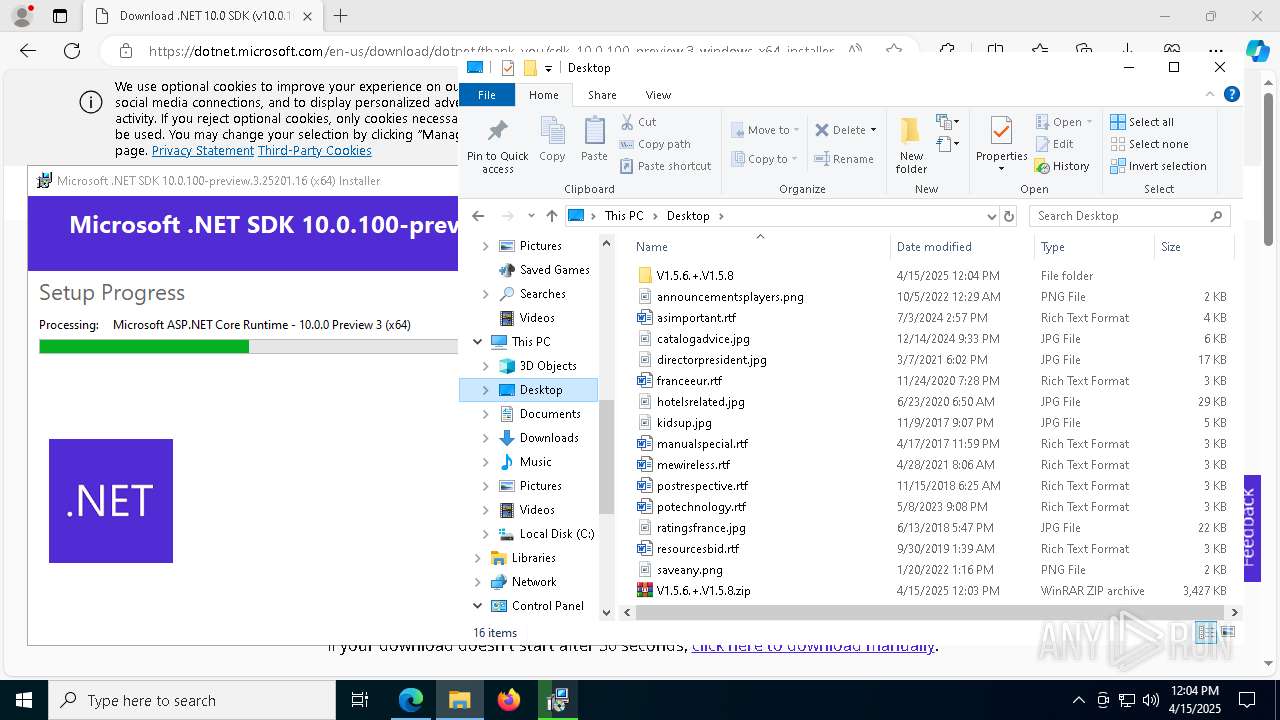
Task: Expand Desktop in navigation tree
Action: tap(486, 390)
